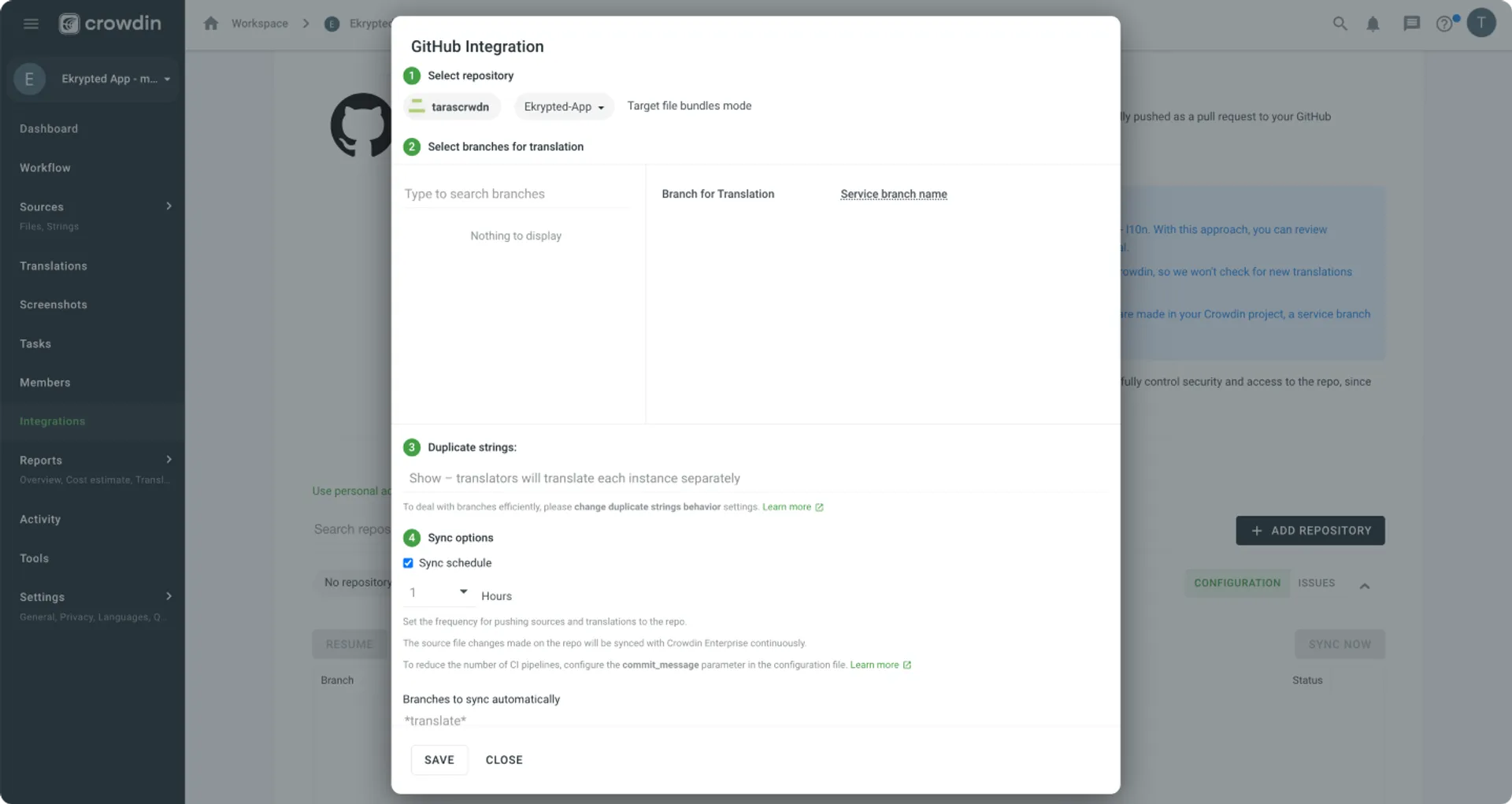
Task: Click Branches to sync automatically field
Action: 756,721
